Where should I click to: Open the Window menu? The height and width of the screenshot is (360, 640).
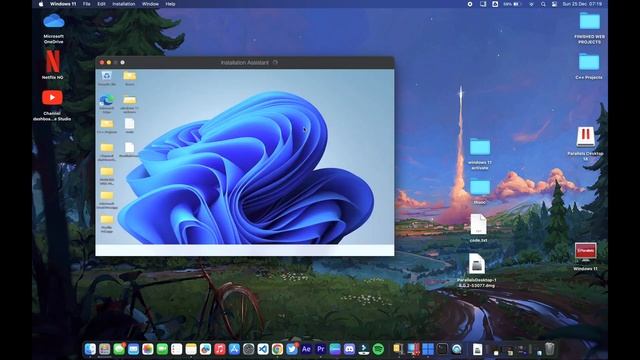(x=150, y=4)
